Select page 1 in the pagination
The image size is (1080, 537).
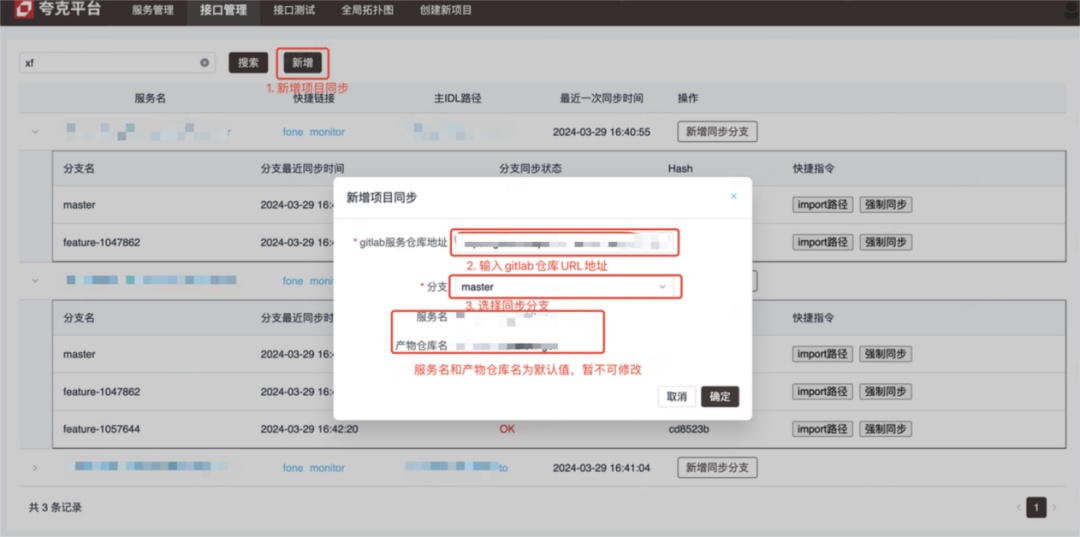tap(1036, 507)
